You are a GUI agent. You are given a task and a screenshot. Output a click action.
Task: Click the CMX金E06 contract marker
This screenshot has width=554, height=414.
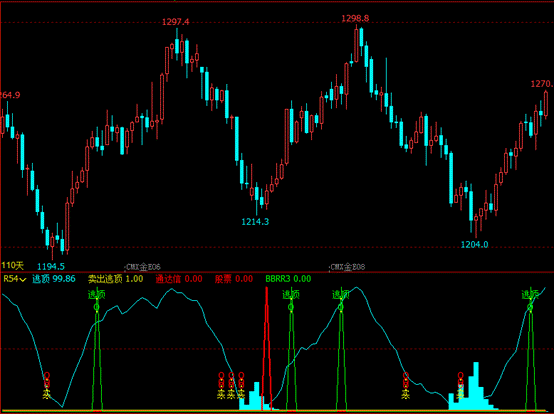[x=143, y=267]
